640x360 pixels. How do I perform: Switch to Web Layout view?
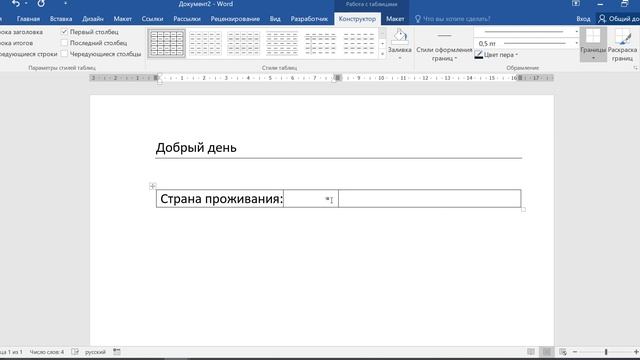pyautogui.click(x=563, y=352)
